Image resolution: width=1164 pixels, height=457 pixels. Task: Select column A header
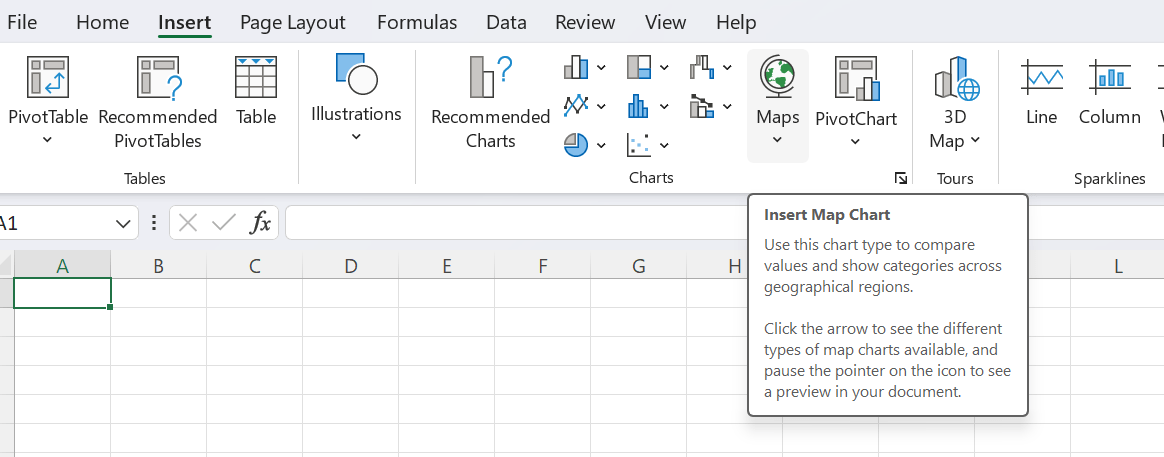pos(62,265)
